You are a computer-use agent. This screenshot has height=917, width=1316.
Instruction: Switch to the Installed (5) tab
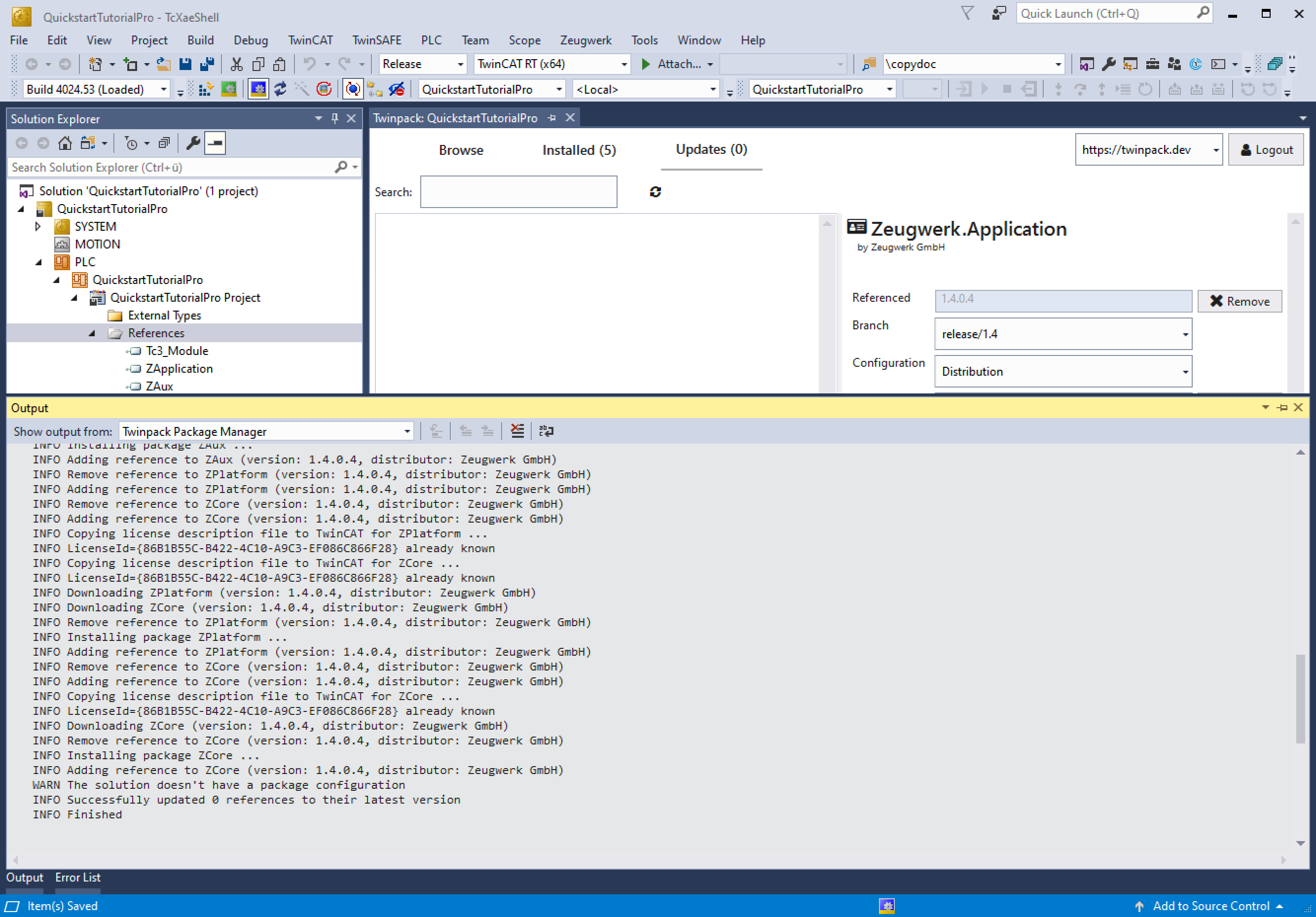579,150
